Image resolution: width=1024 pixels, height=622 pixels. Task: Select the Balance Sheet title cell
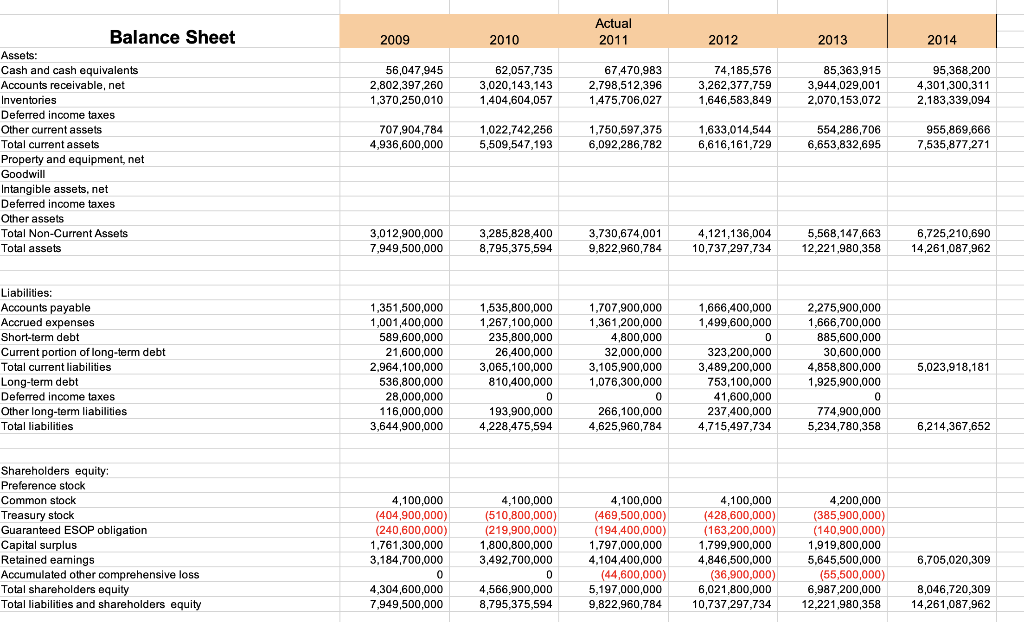[x=172, y=37]
